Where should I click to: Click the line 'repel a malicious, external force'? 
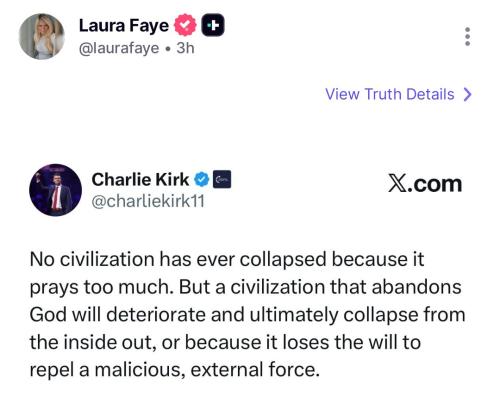click(175, 370)
